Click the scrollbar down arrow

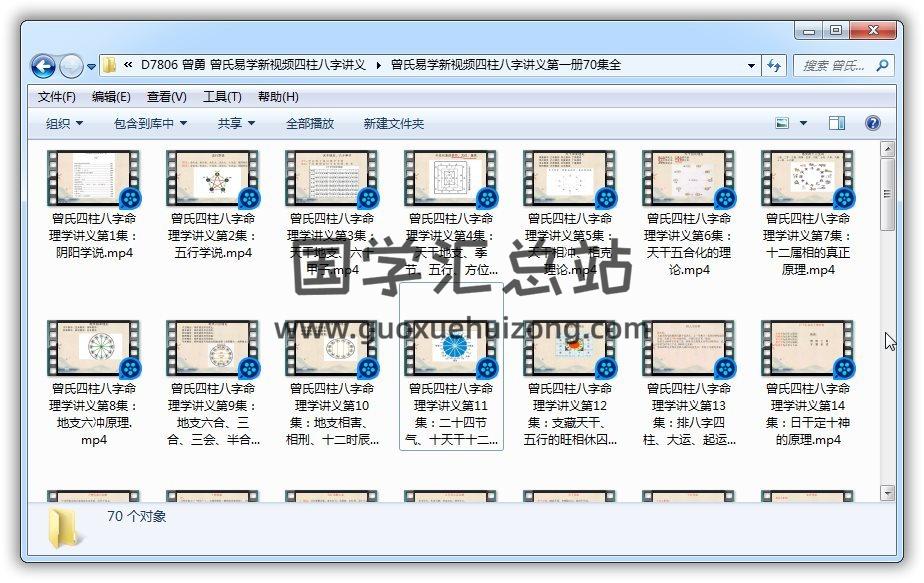(x=887, y=493)
